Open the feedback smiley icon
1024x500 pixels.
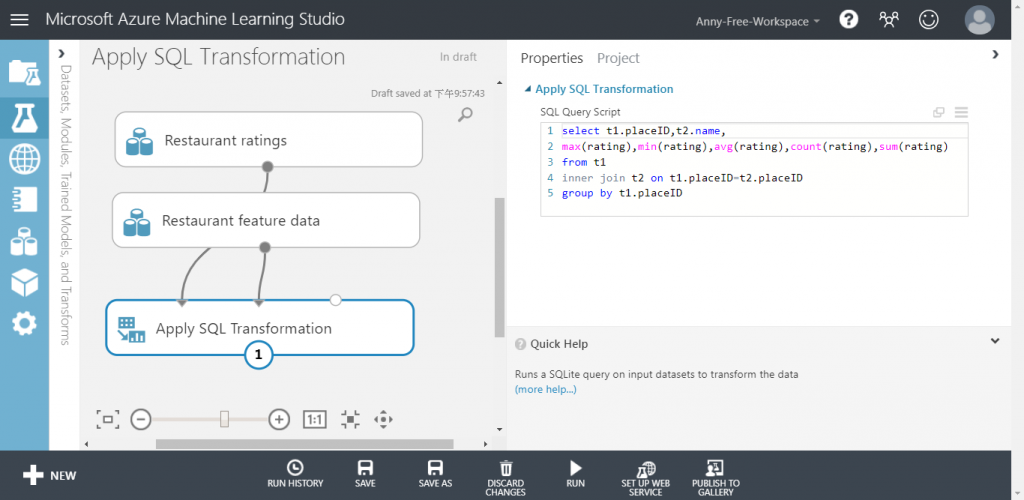tap(929, 20)
